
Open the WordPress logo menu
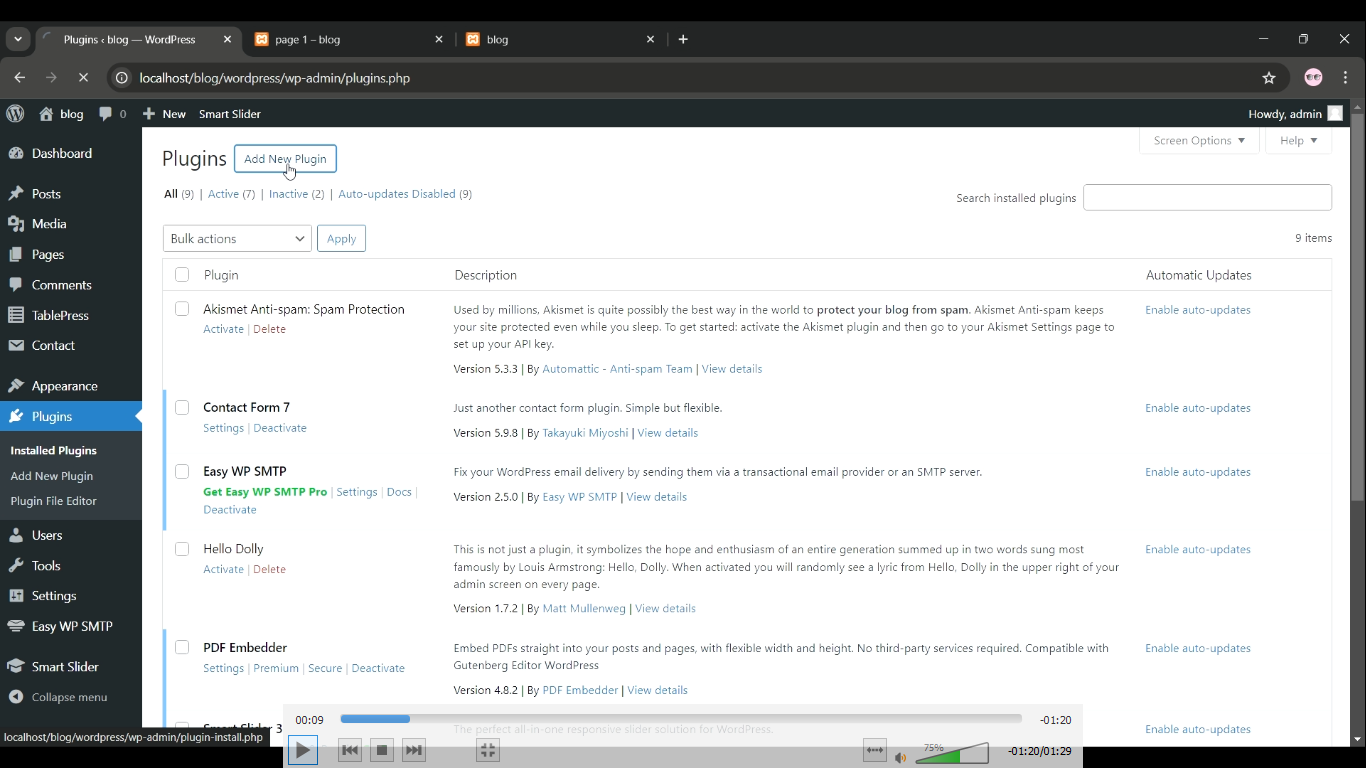15,114
